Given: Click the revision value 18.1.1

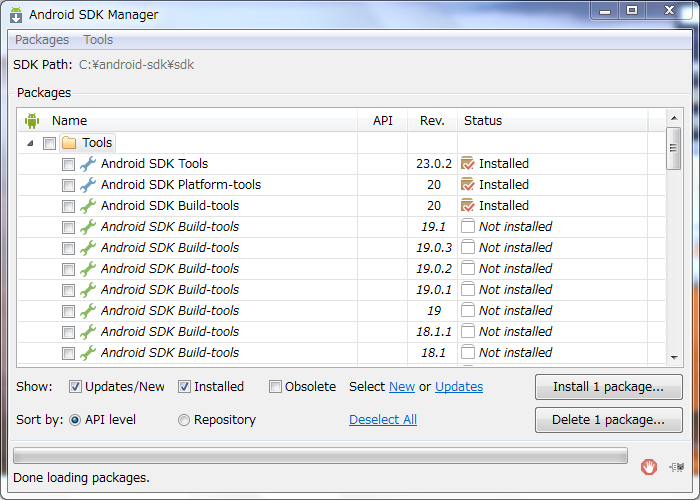Looking at the screenshot, I should tap(433, 332).
